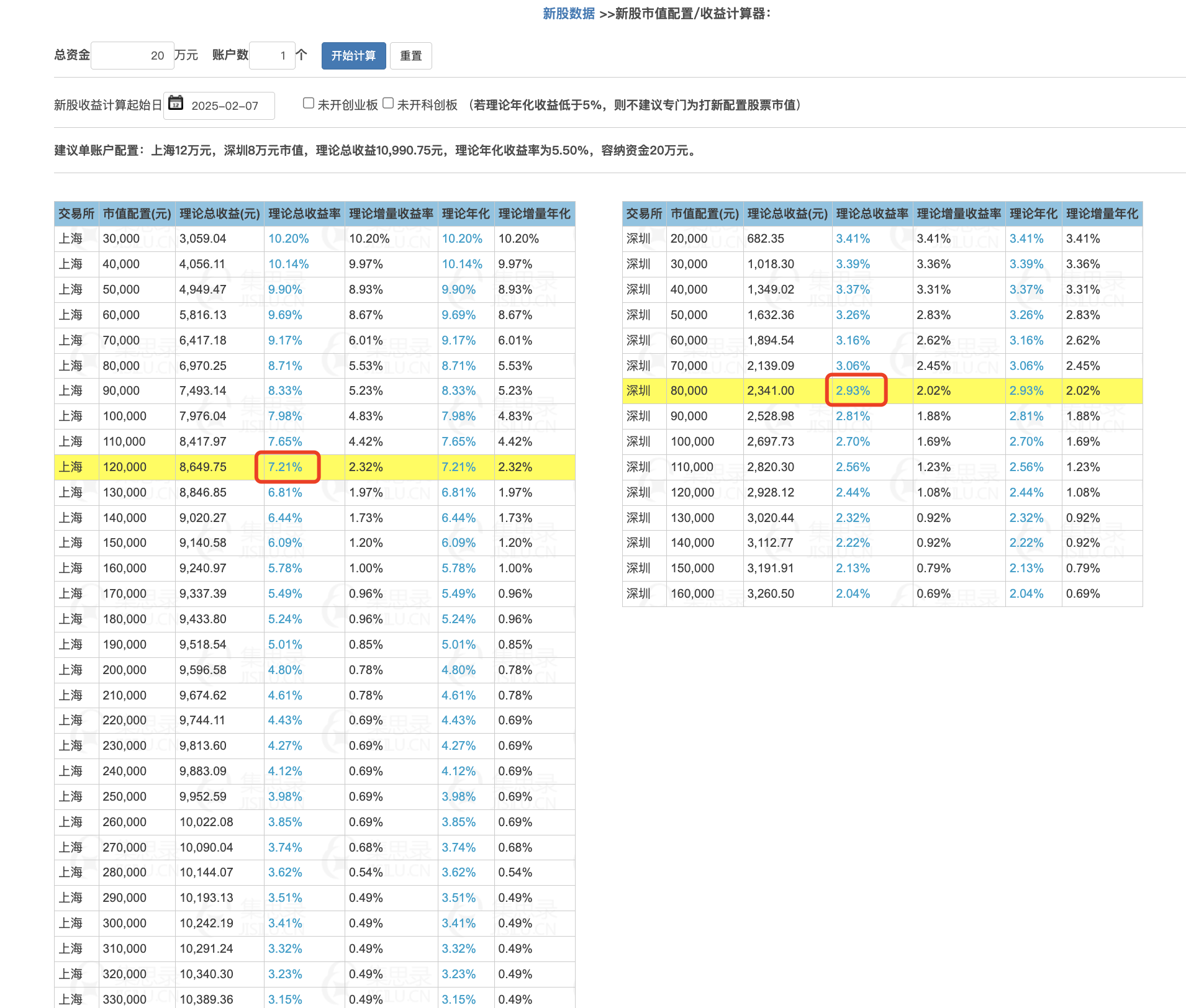Click the Shanghai 7.21% annualized link in yellow row
Screen dimensions: 1186x1008
point(458,467)
